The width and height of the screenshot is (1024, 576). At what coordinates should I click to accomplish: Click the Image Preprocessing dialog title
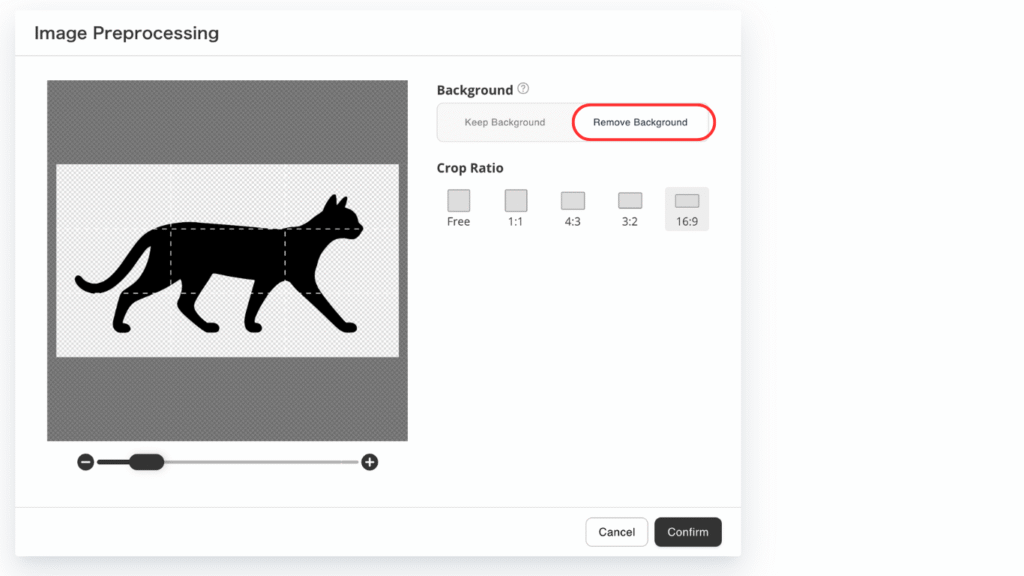126,33
